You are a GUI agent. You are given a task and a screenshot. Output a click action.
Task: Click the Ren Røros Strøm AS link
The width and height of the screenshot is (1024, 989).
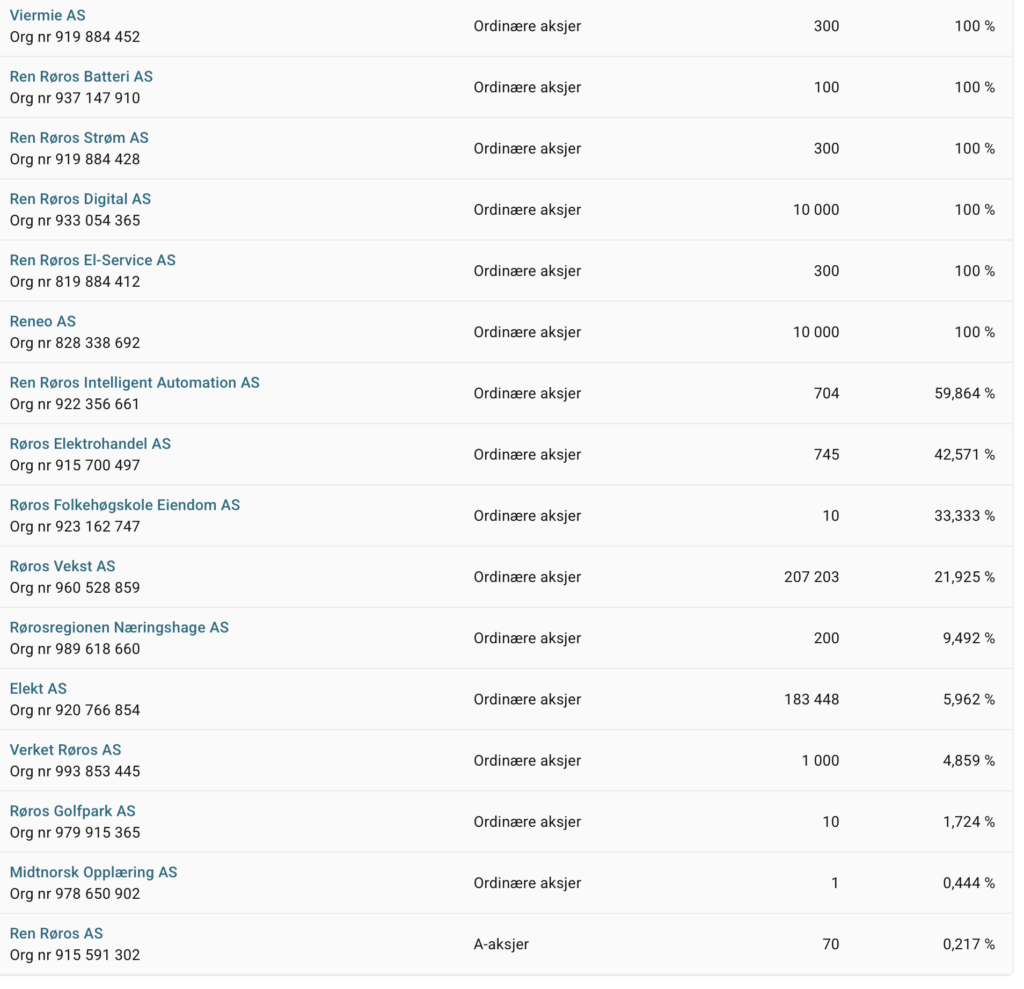click(79, 138)
